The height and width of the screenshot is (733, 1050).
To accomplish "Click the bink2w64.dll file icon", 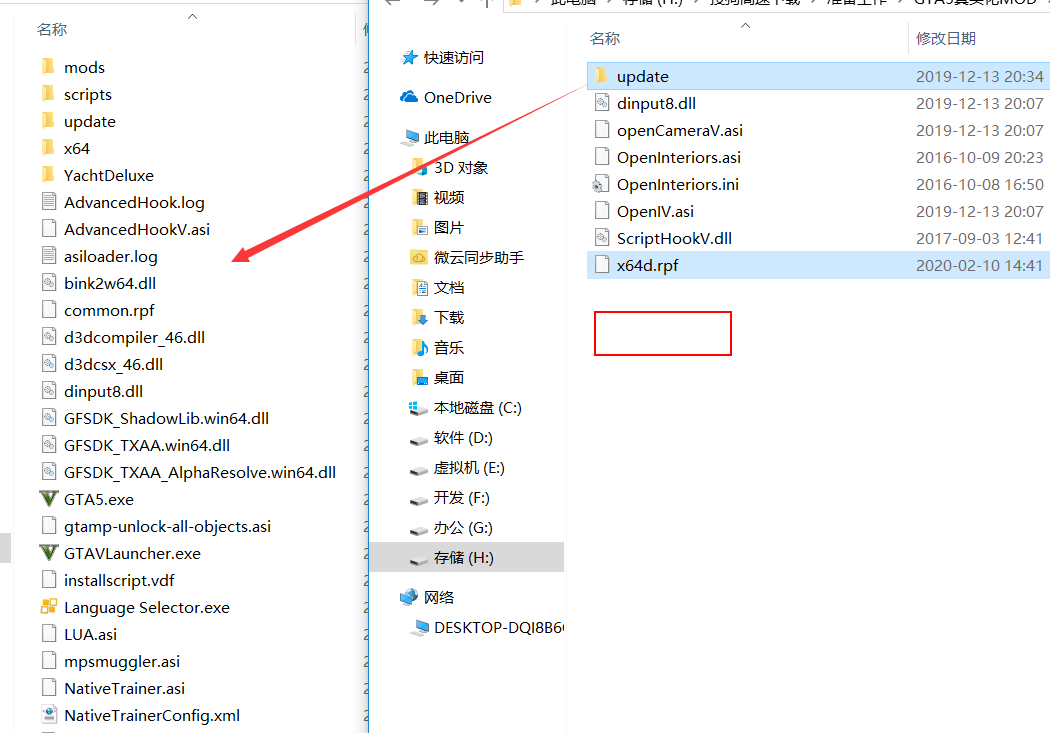I will 49,282.
